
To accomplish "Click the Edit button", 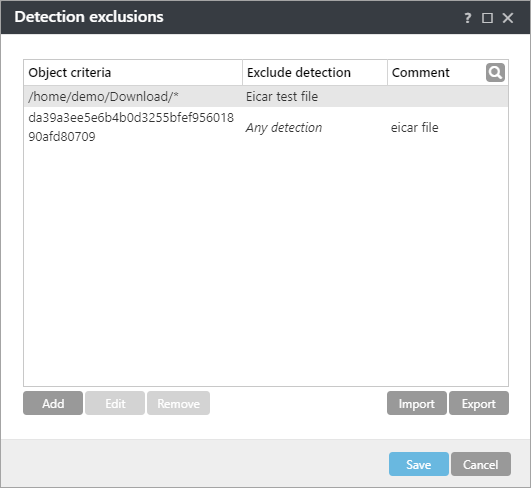I will point(115,403).
